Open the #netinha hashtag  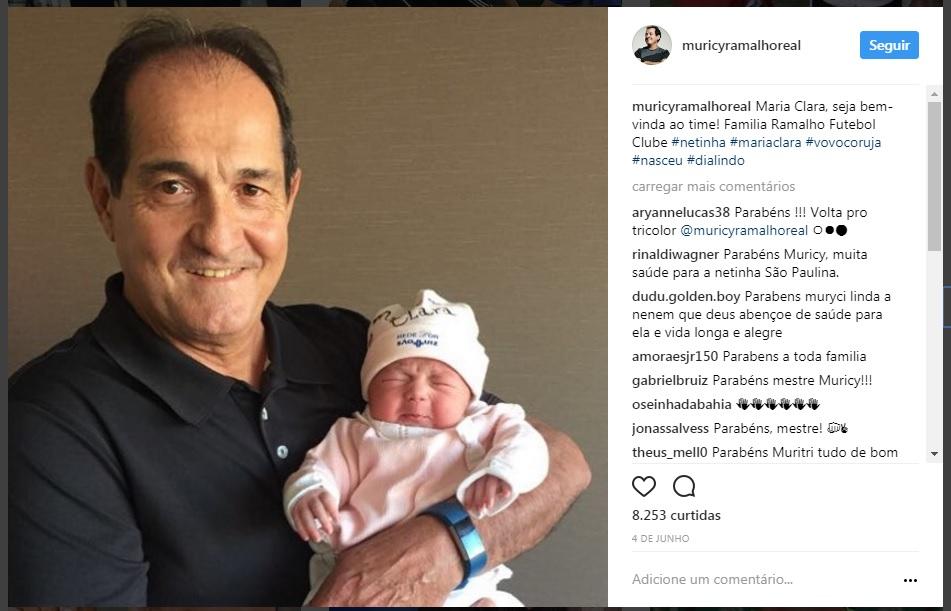(699, 142)
